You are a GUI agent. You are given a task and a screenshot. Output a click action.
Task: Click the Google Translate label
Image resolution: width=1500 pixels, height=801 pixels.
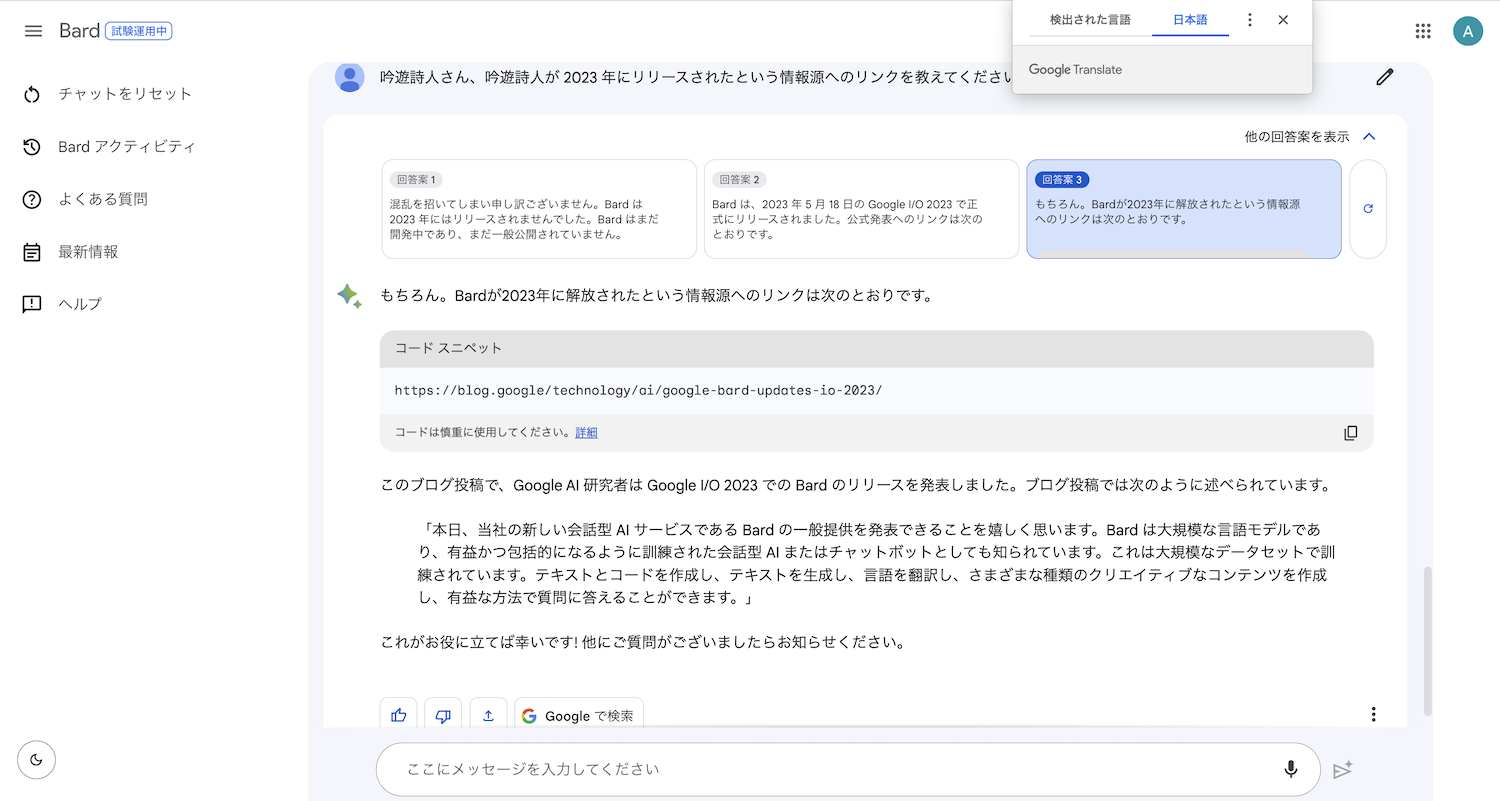click(1075, 70)
